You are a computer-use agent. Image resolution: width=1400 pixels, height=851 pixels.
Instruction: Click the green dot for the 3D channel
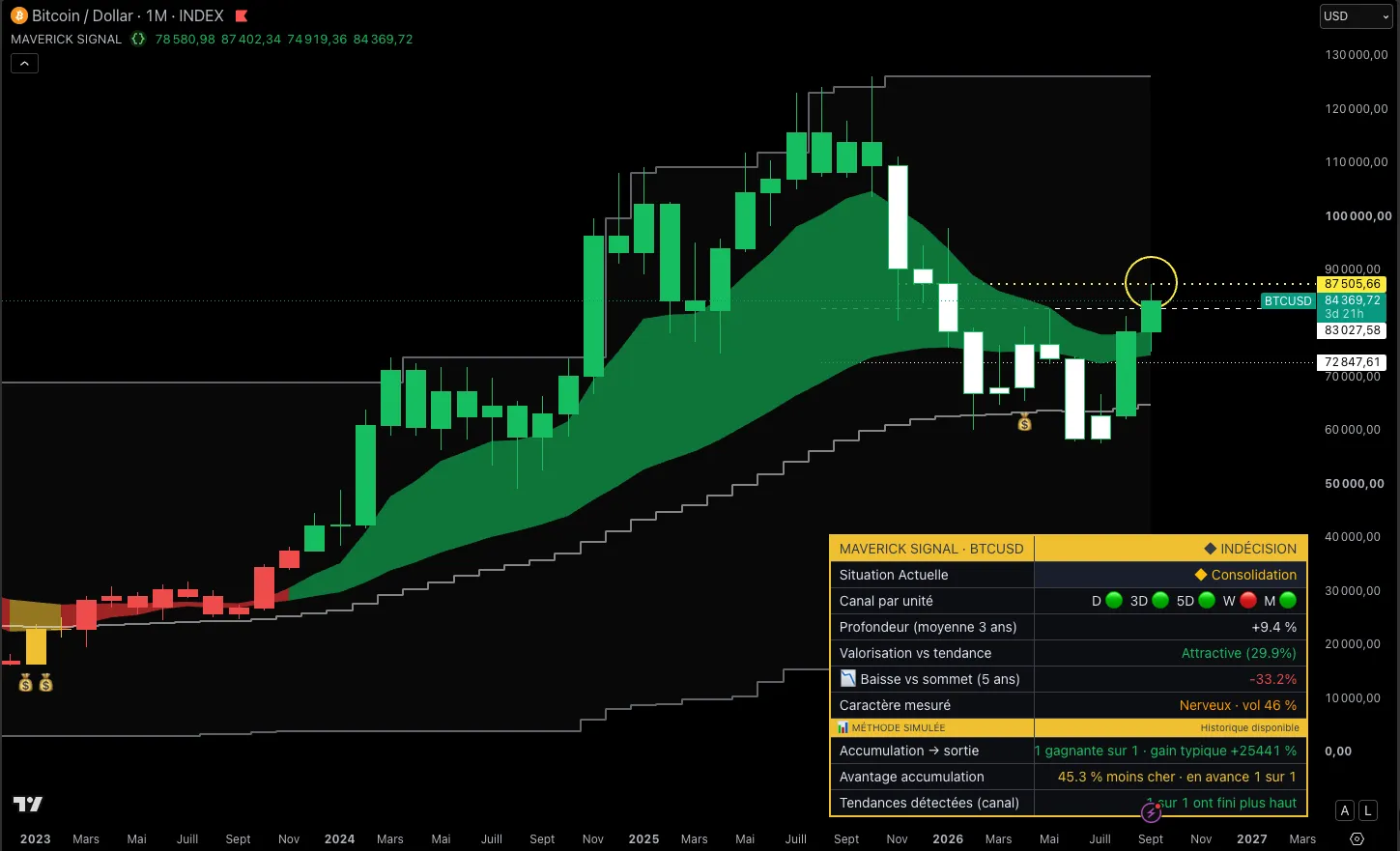coord(1160,601)
